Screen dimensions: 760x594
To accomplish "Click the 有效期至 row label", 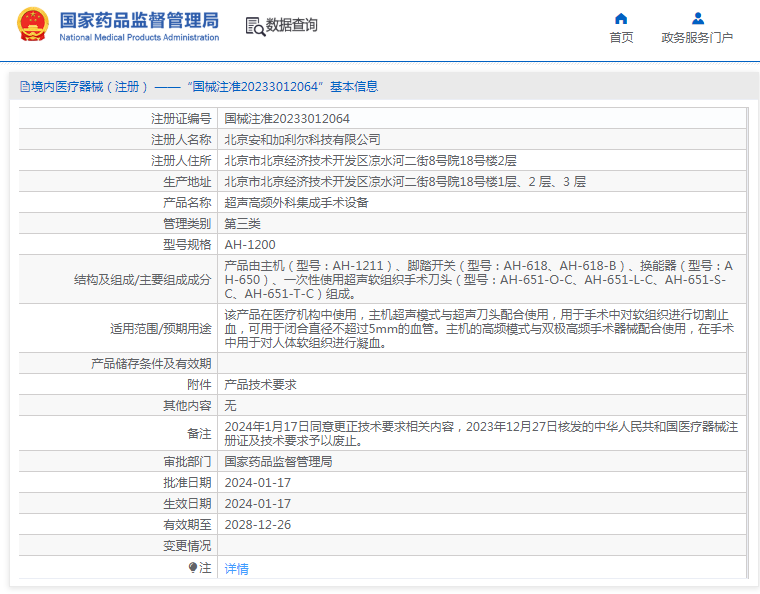I will click(x=187, y=525).
